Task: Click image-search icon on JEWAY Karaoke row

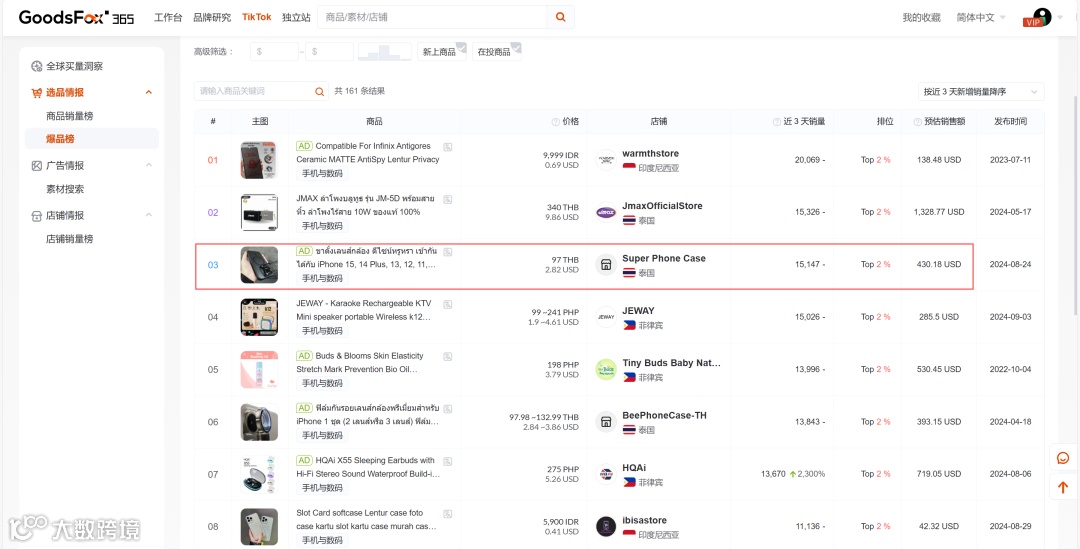Action: pyautogui.click(x=448, y=304)
